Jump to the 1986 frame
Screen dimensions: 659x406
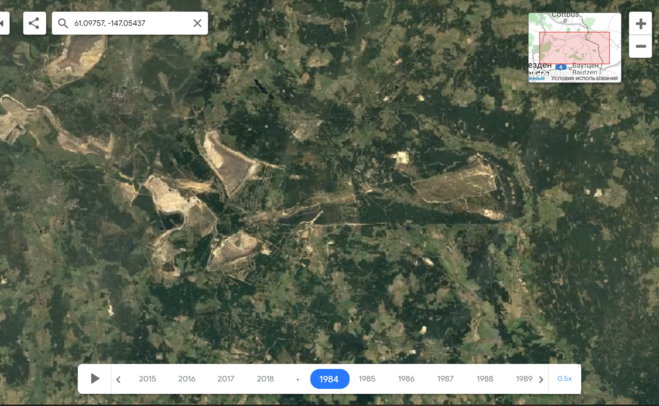[x=406, y=379]
